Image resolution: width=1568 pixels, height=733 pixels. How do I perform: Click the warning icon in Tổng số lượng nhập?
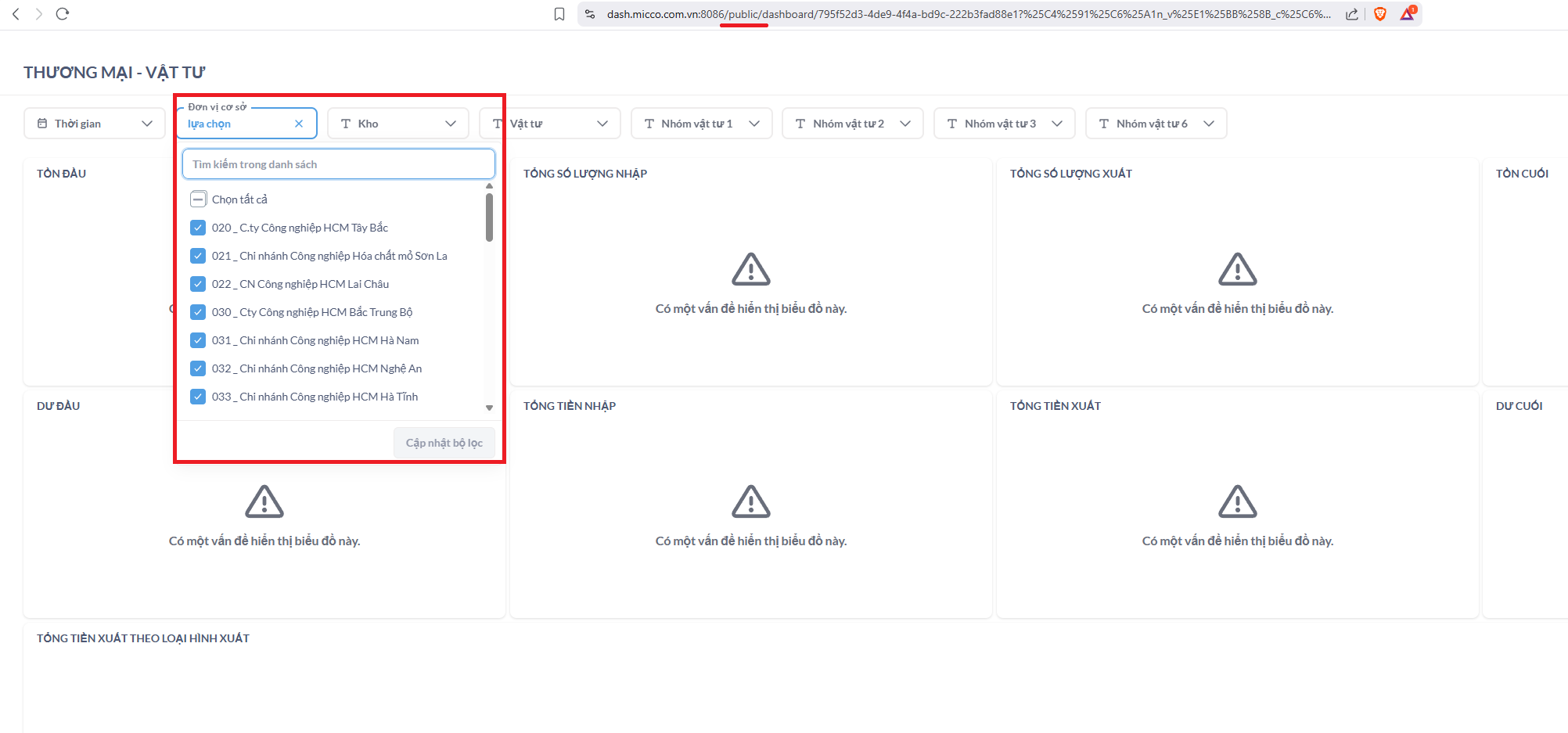(750, 269)
